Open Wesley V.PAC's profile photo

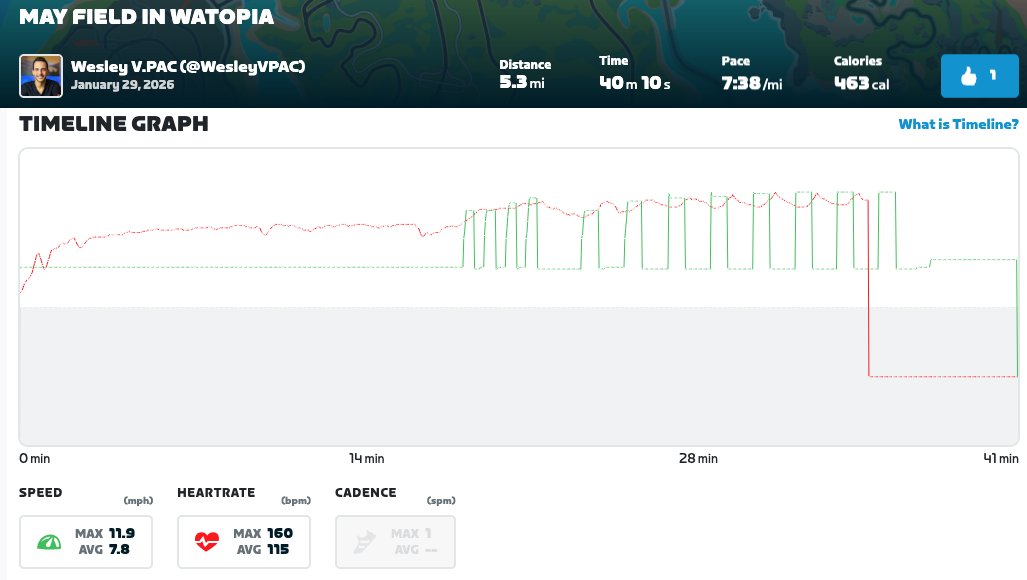coord(41,76)
